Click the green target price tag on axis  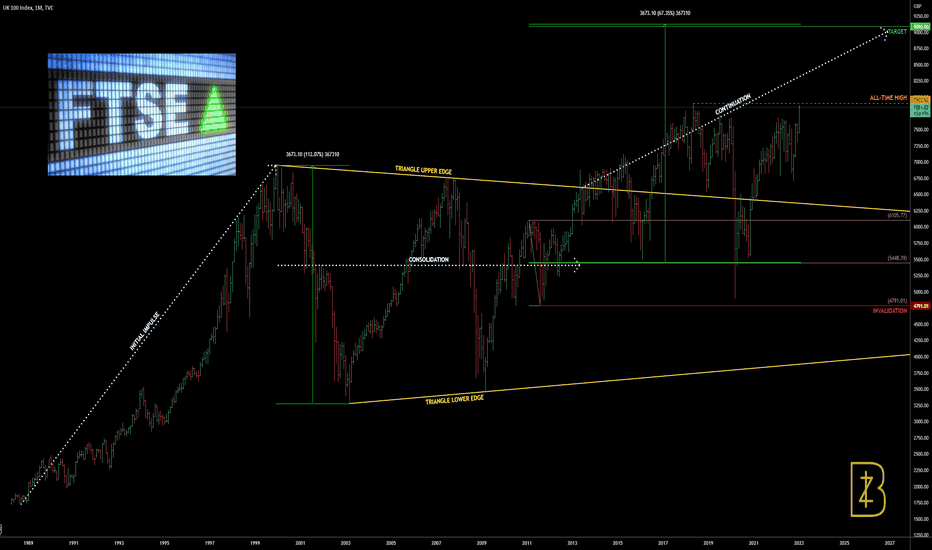tap(920, 27)
